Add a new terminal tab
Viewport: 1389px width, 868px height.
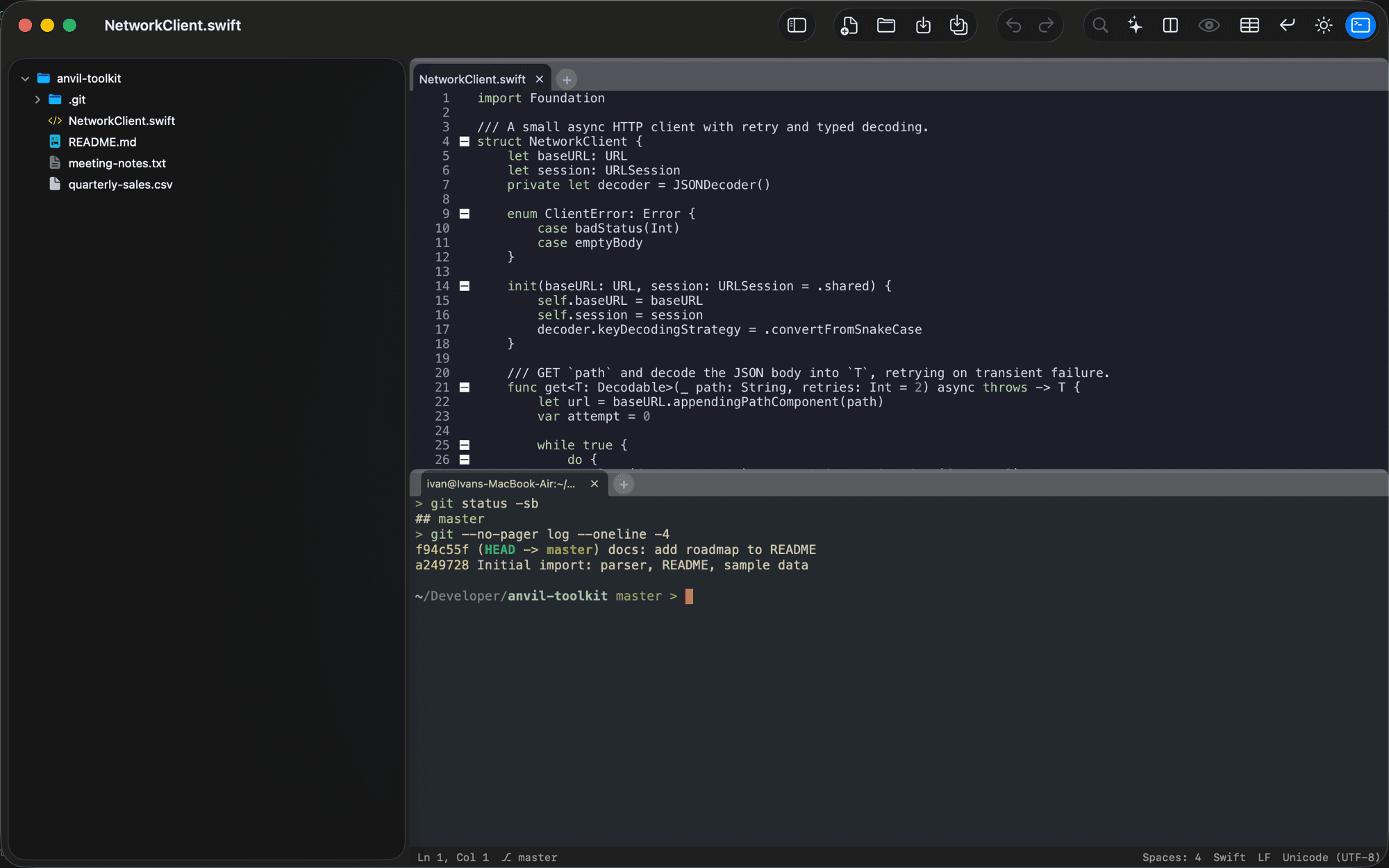pos(624,485)
